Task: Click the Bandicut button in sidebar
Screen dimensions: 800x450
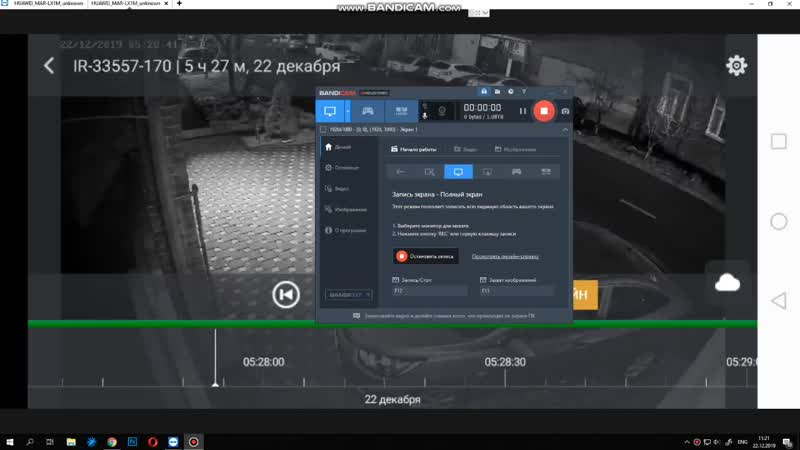Action: tap(348, 295)
